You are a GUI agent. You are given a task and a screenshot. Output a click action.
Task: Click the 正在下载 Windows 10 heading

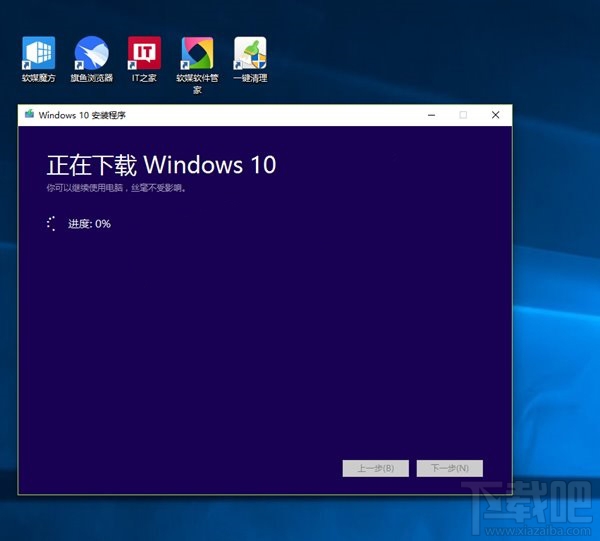tap(161, 165)
